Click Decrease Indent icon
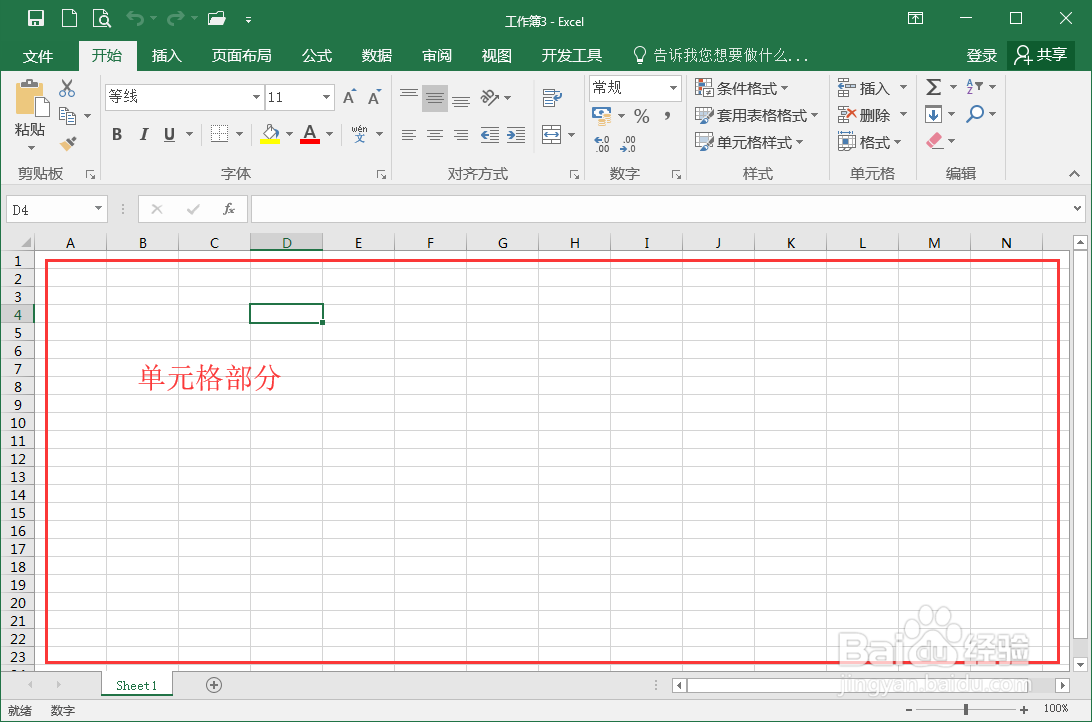This screenshot has height=722, width=1092. click(490, 135)
